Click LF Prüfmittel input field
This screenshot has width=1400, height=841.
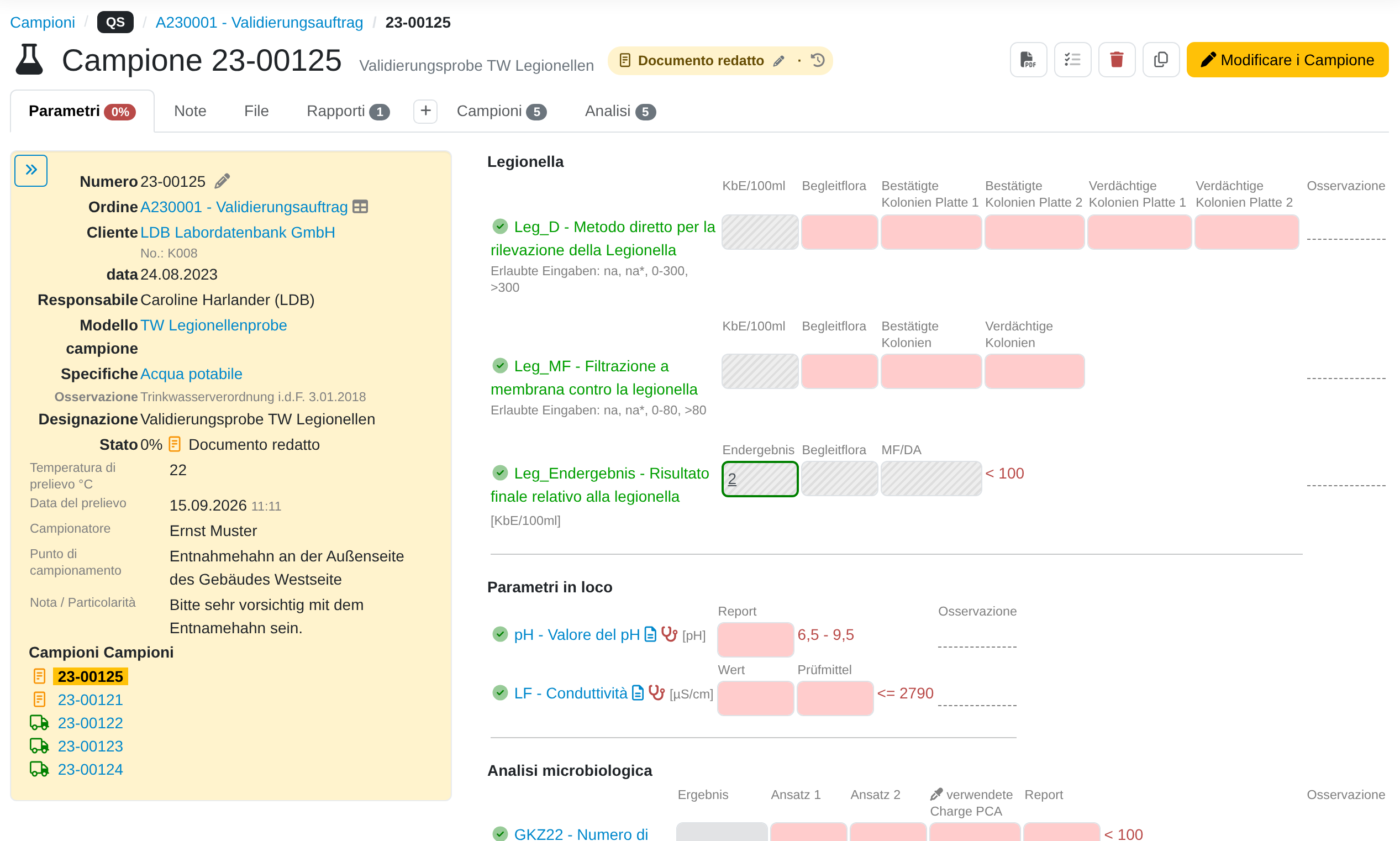[x=835, y=698]
